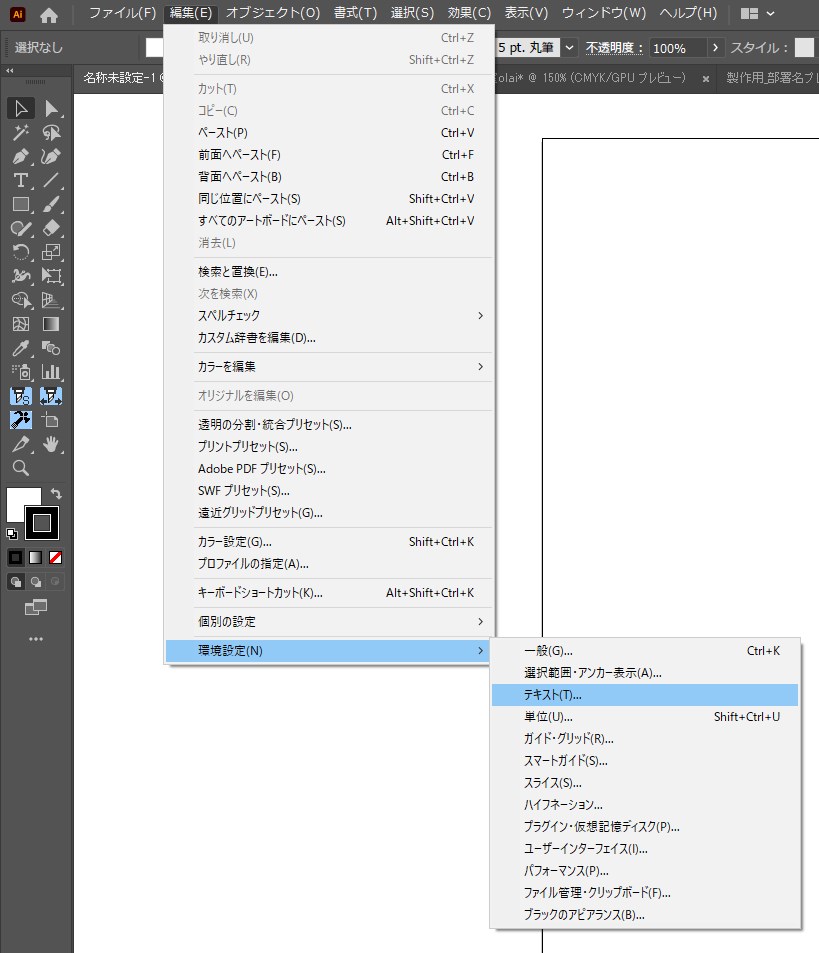Select the Free Transform tool
Viewport: 819px width, 953px height.
coord(51,277)
